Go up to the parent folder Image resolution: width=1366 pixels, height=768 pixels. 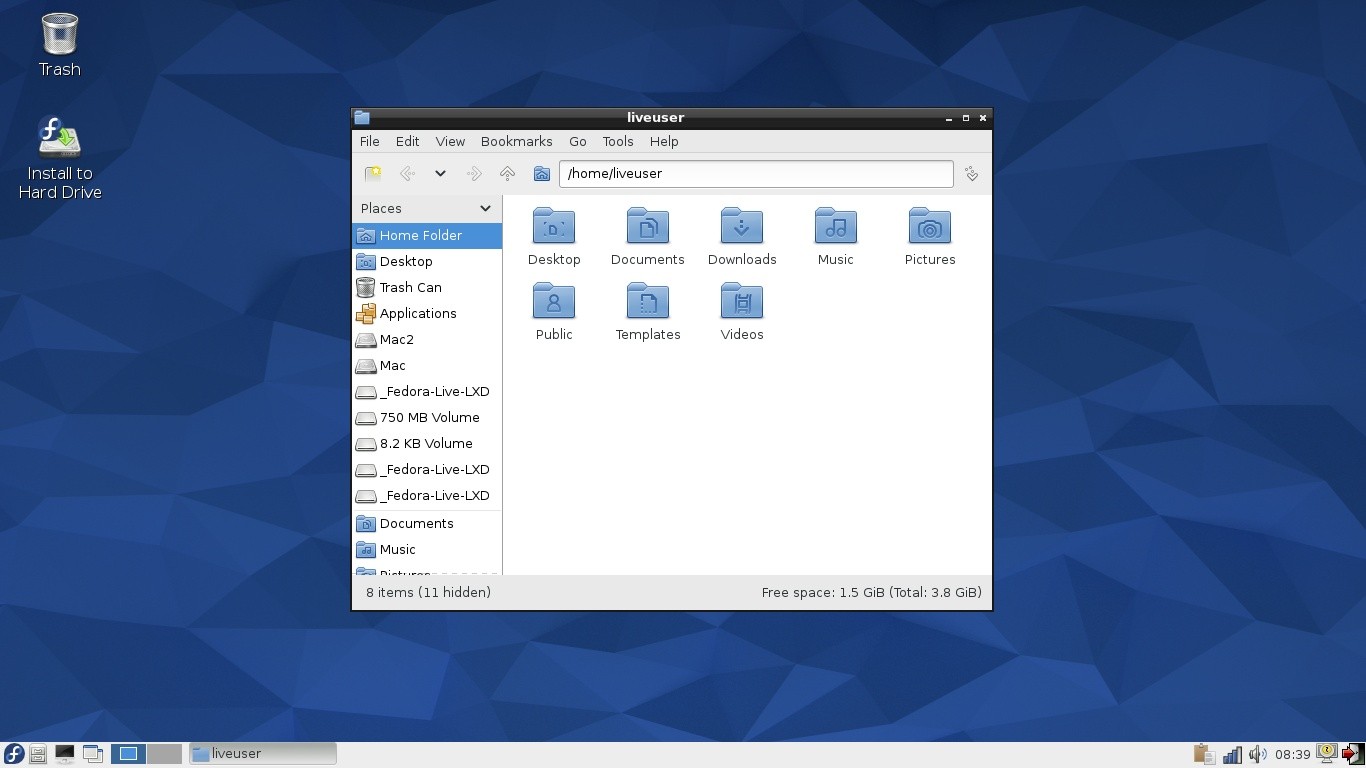point(508,174)
